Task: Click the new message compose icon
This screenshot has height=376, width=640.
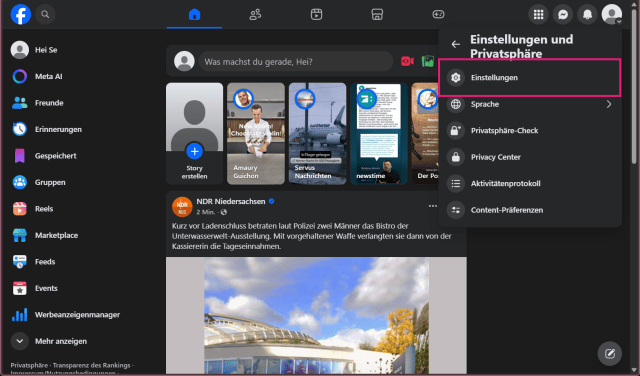Action: [609, 353]
